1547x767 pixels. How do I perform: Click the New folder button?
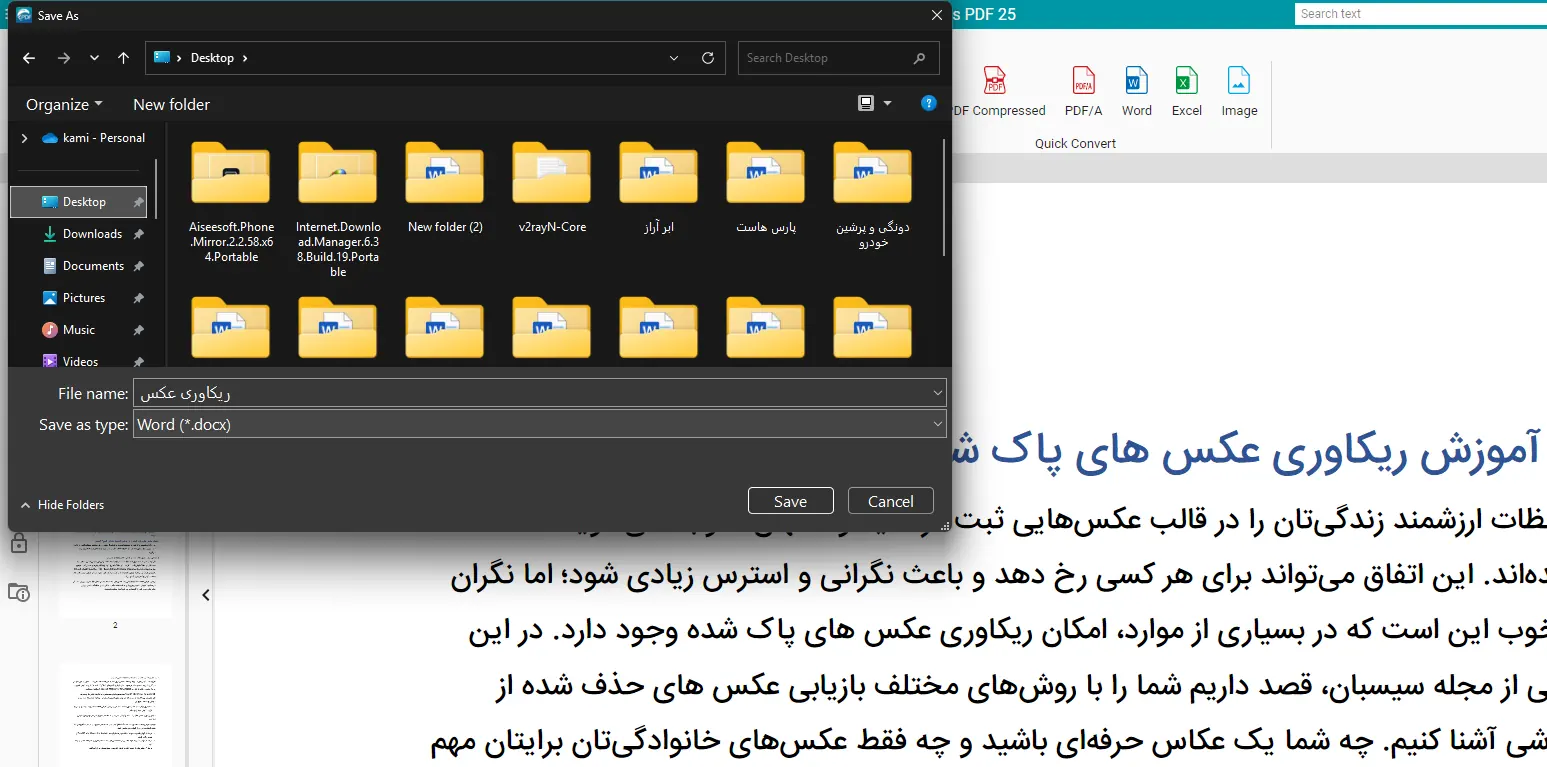(171, 104)
